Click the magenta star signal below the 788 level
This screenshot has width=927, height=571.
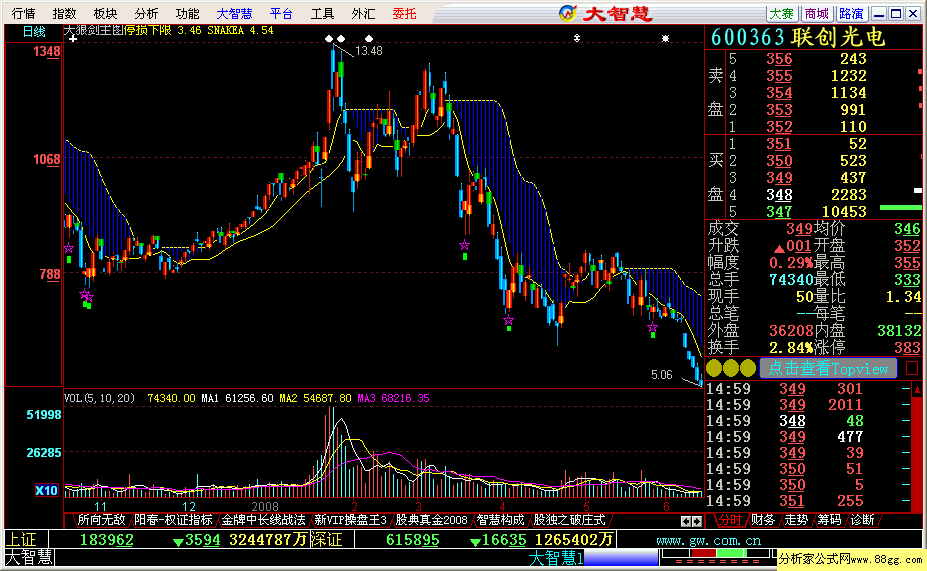[86, 296]
